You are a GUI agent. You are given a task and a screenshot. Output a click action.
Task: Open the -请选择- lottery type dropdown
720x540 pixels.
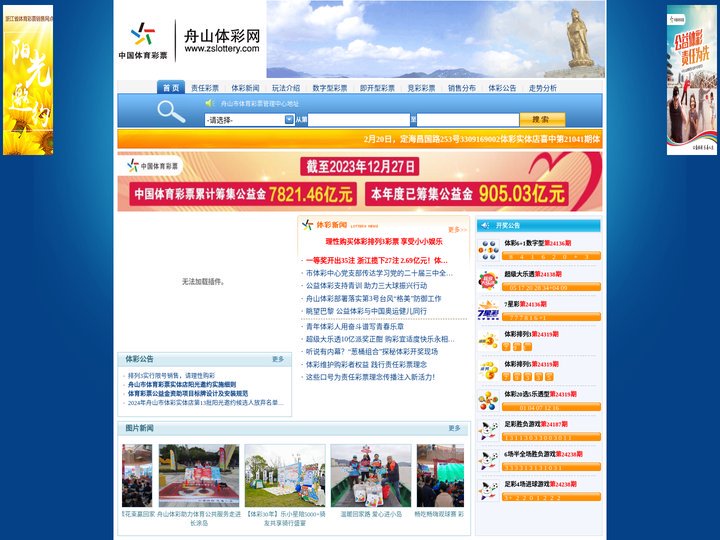point(249,120)
